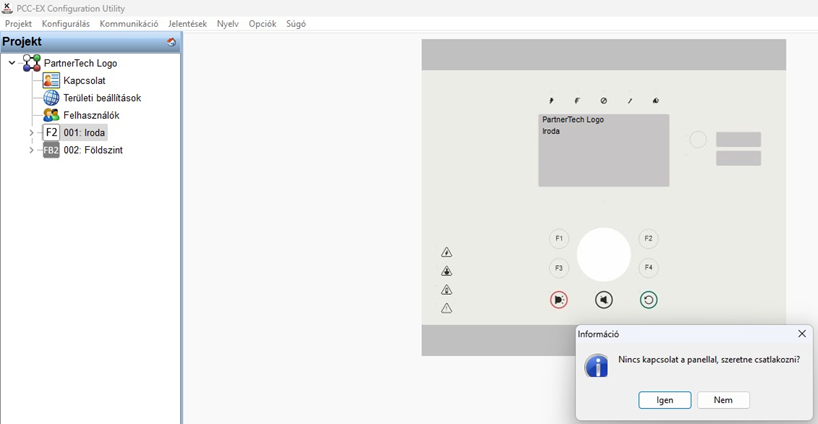Select 001: Iroda tree item
818x424 pixels.
[85, 133]
